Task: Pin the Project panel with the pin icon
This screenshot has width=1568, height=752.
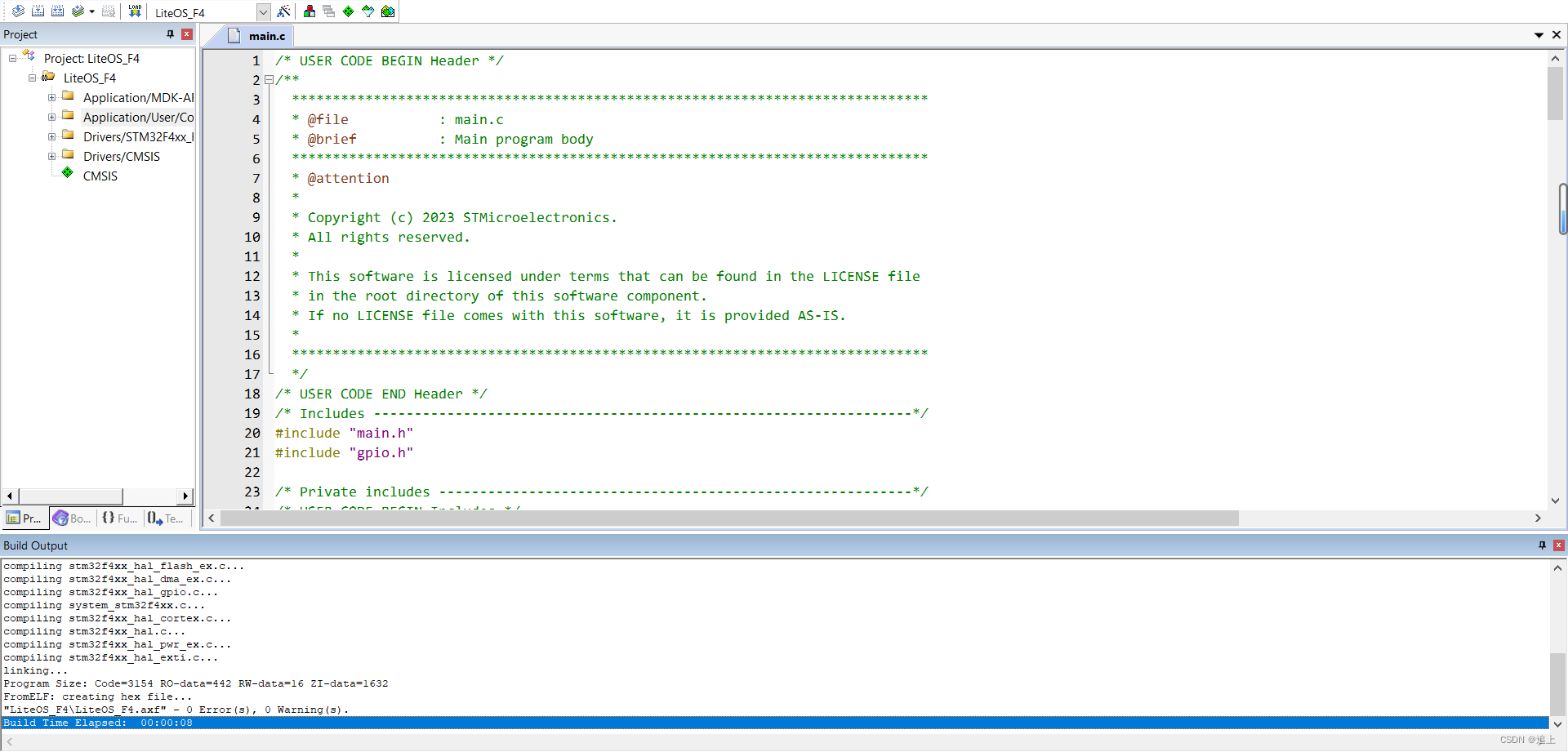Action: click(x=170, y=34)
